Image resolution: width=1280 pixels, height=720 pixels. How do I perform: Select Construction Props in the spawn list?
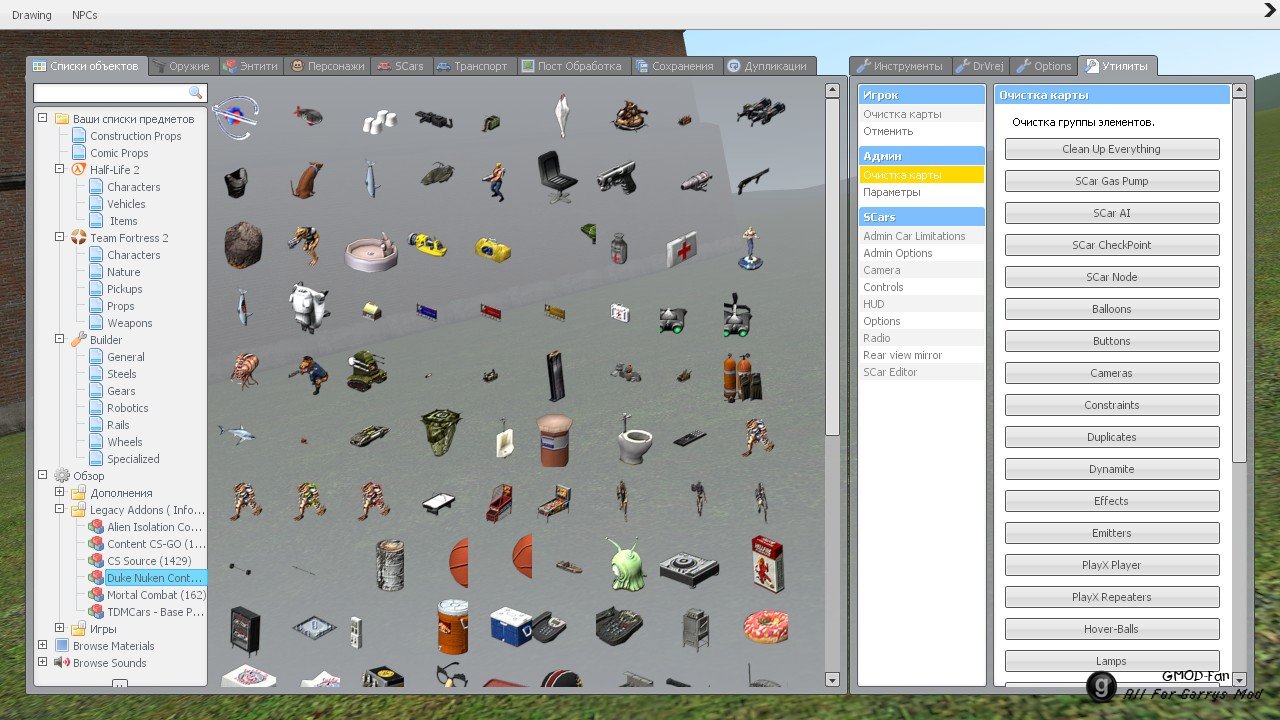click(x=136, y=135)
